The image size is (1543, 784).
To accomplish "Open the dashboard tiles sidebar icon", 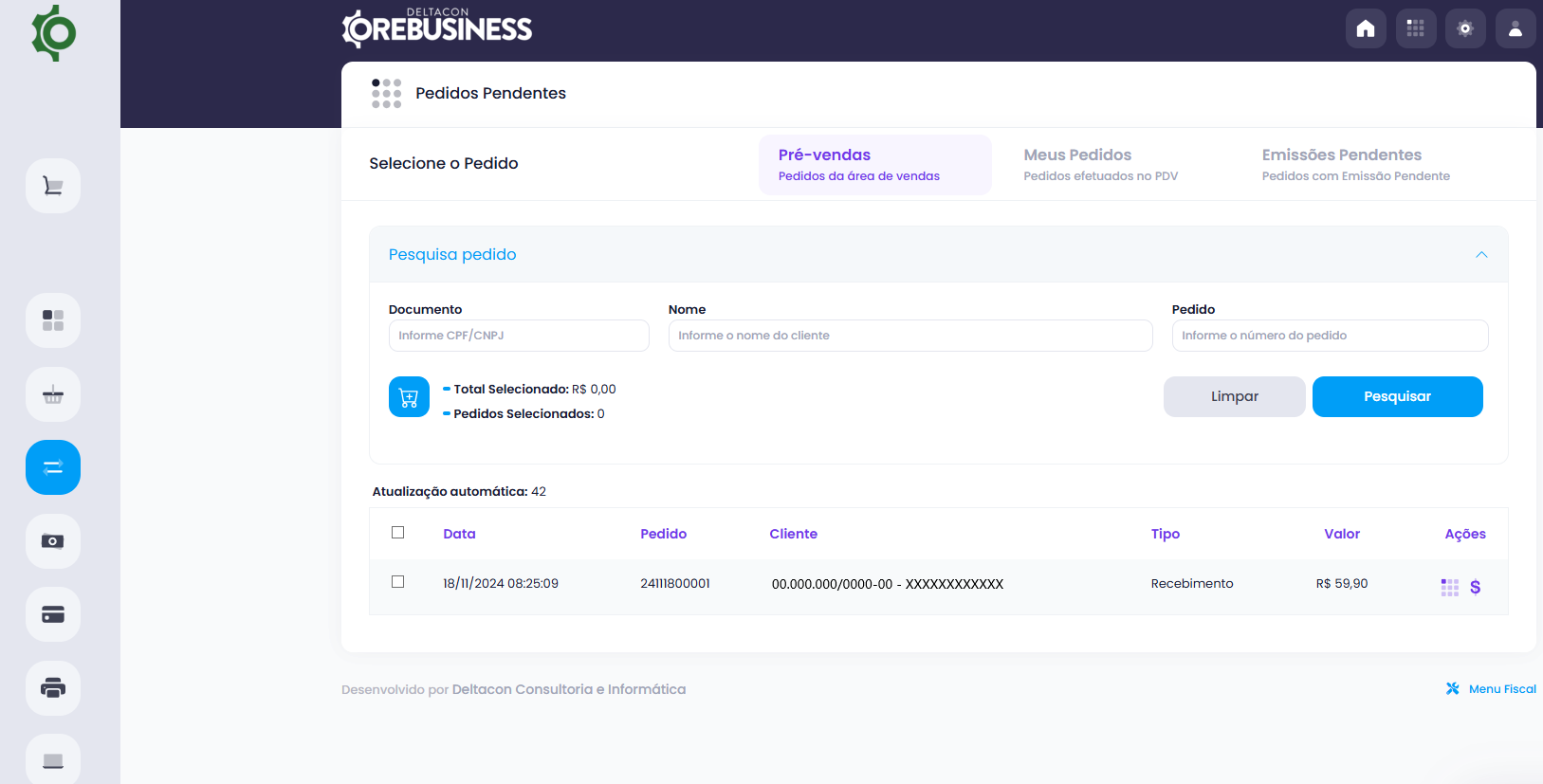I will coord(53,320).
